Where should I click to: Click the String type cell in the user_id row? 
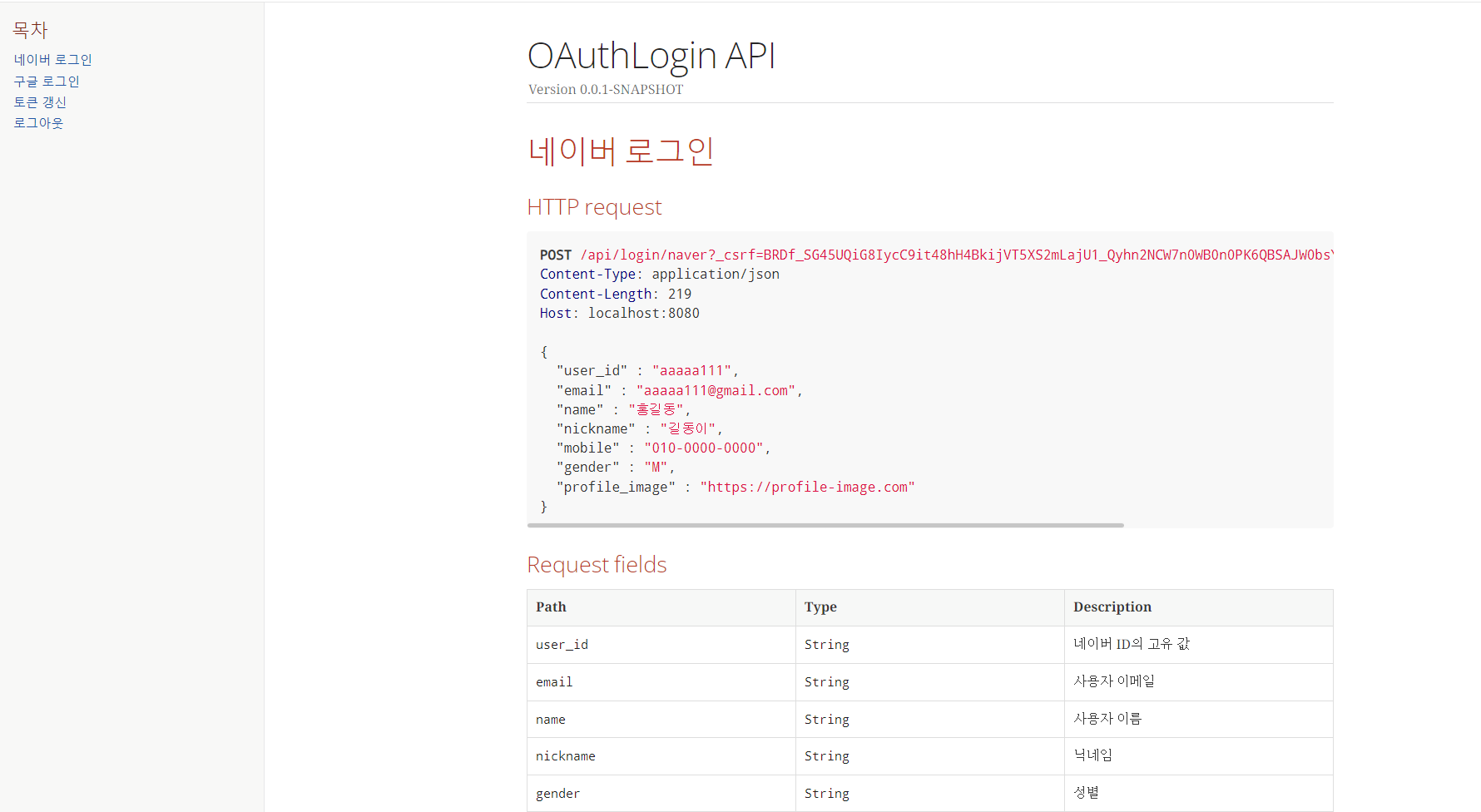point(930,645)
